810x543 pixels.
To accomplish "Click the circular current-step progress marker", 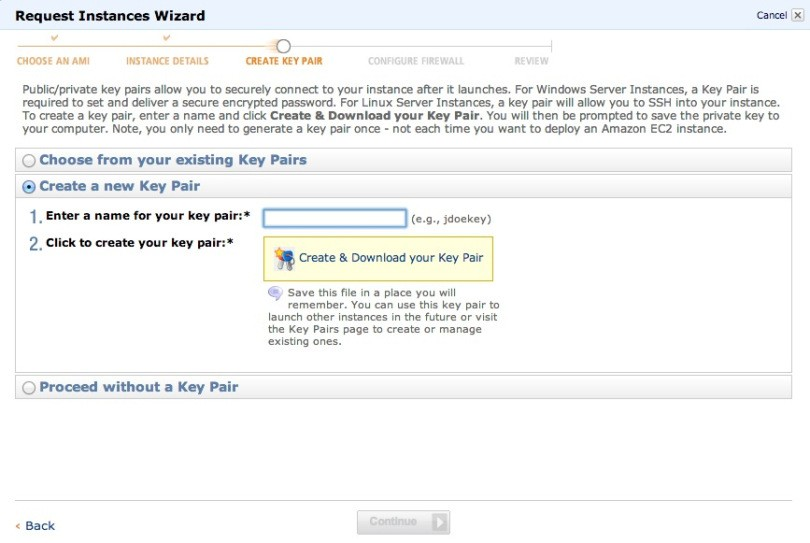I will tap(283, 46).
